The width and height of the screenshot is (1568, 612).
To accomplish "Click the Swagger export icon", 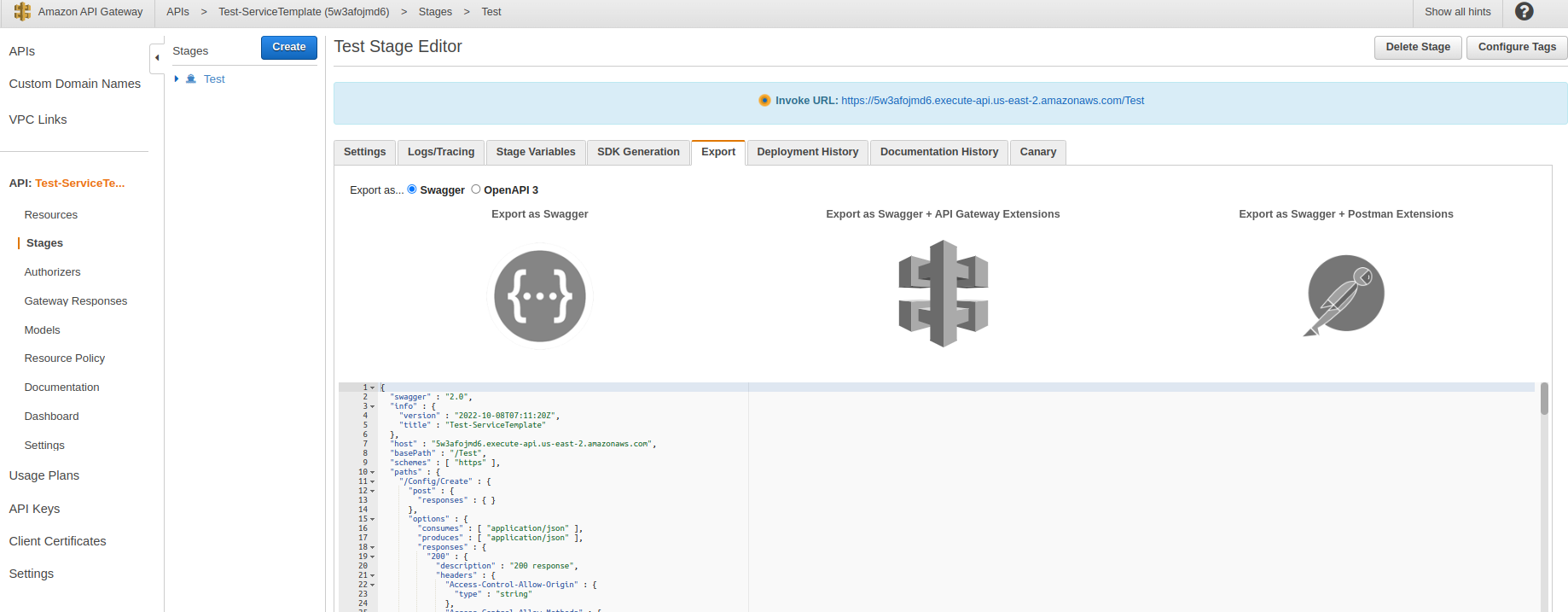I will coord(539,296).
